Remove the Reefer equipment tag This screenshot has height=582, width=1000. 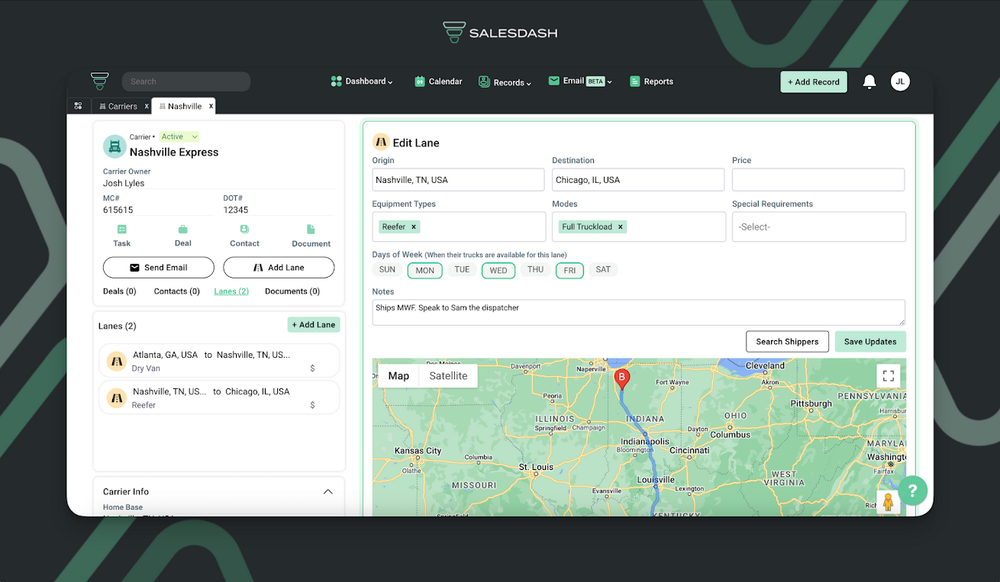413,227
